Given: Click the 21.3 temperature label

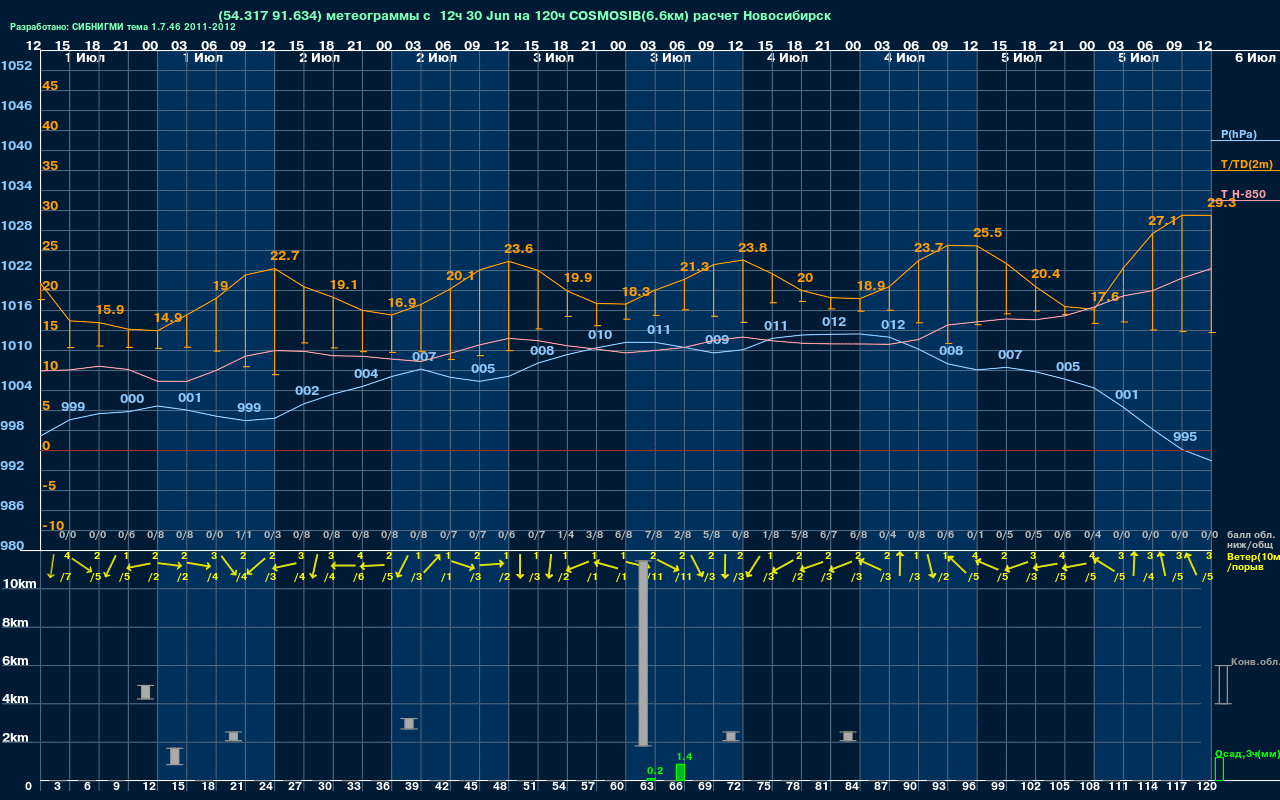Looking at the screenshot, I should [x=695, y=267].
